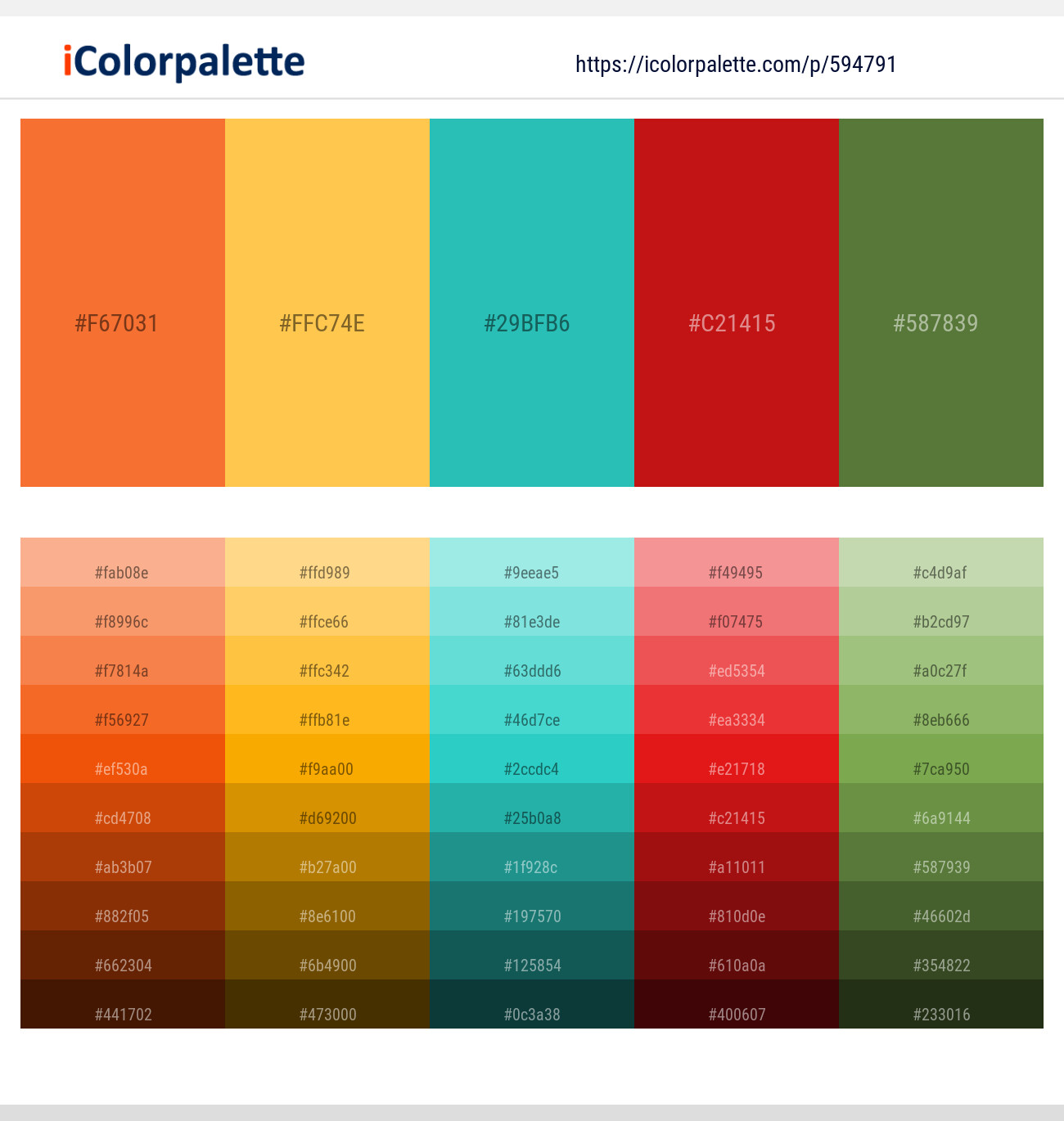This screenshot has width=1064, height=1121.
Task: Click the #c4d9af pale green shade
Action: tap(941, 563)
